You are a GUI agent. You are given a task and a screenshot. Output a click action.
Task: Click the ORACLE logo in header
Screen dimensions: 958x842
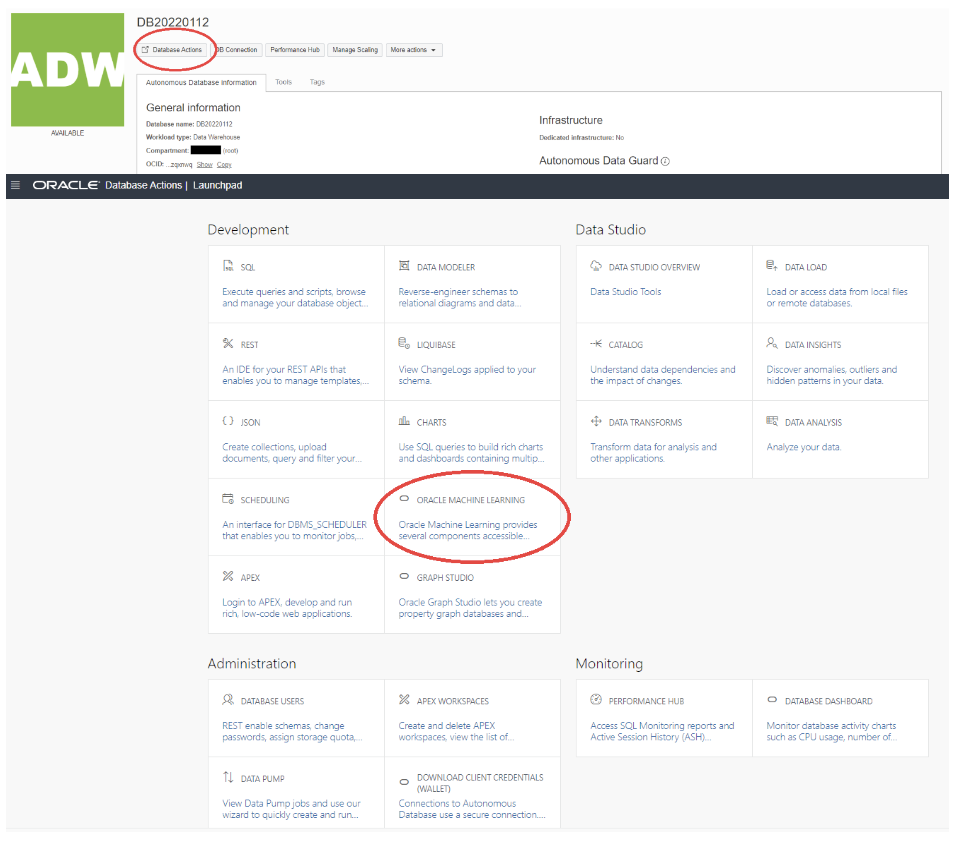coord(66,185)
